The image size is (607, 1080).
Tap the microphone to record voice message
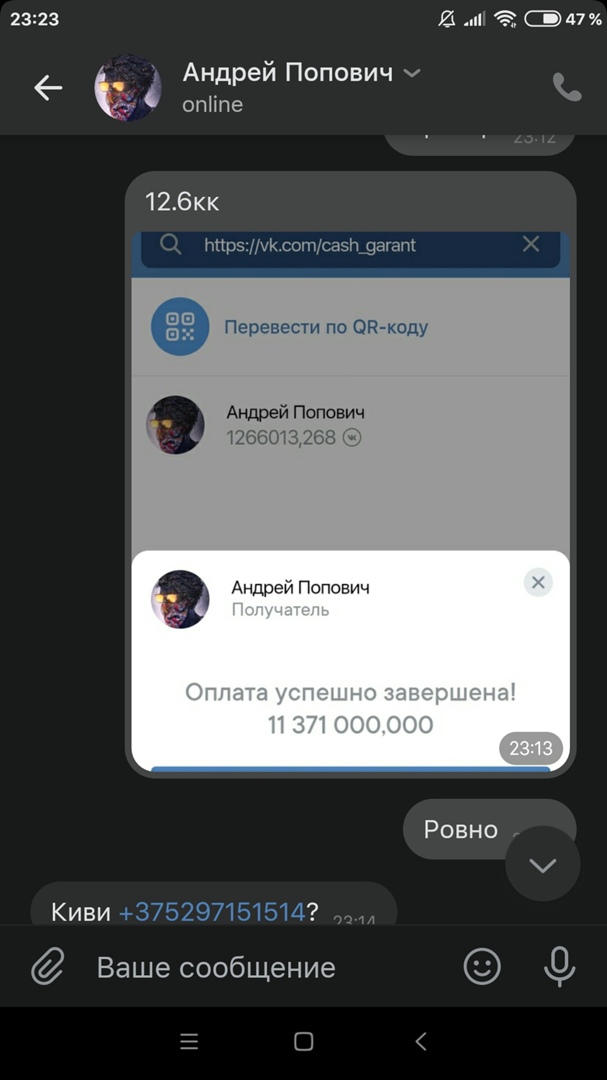[559, 966]
